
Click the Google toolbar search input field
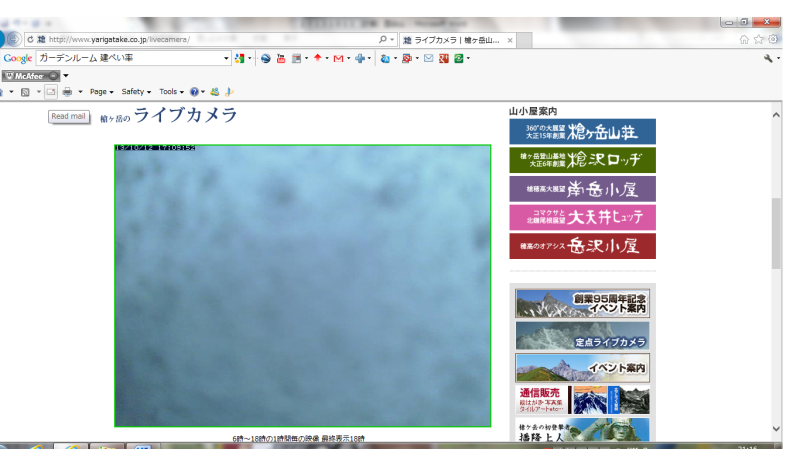point(128,59)
